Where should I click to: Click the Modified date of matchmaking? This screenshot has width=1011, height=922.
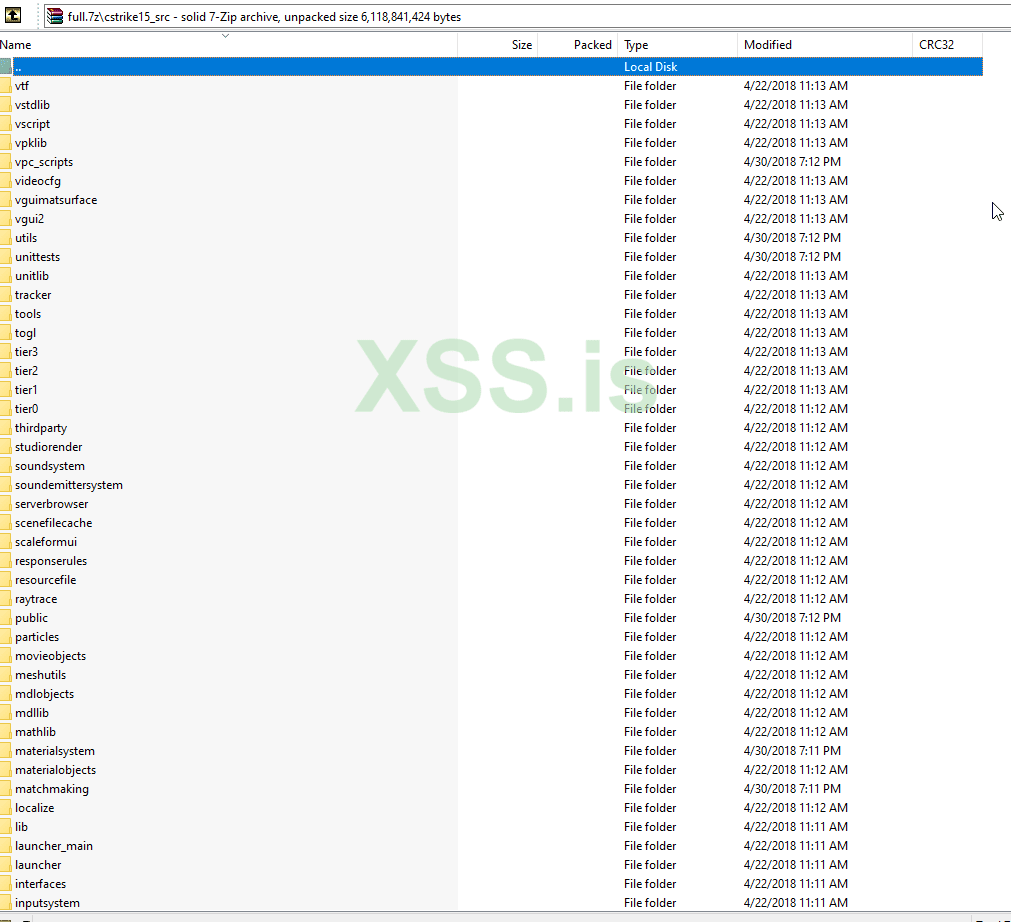point(792,789)
